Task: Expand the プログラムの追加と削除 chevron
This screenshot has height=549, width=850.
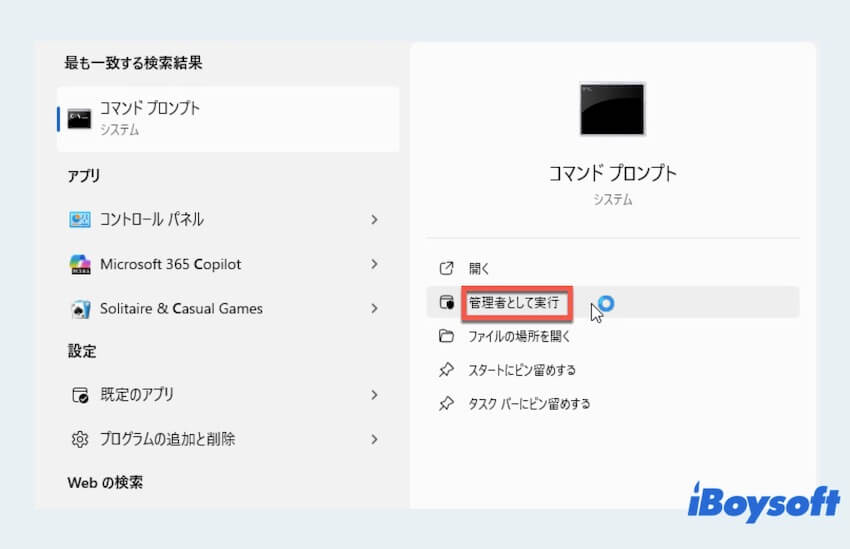Action: [x=374, y=439]
